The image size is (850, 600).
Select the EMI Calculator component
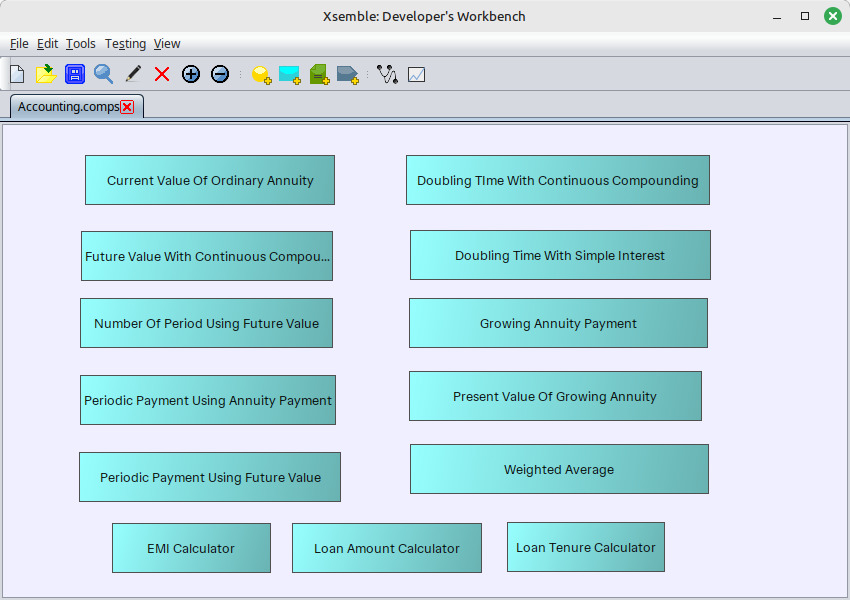pyautogui.click(x=191, y=548)
